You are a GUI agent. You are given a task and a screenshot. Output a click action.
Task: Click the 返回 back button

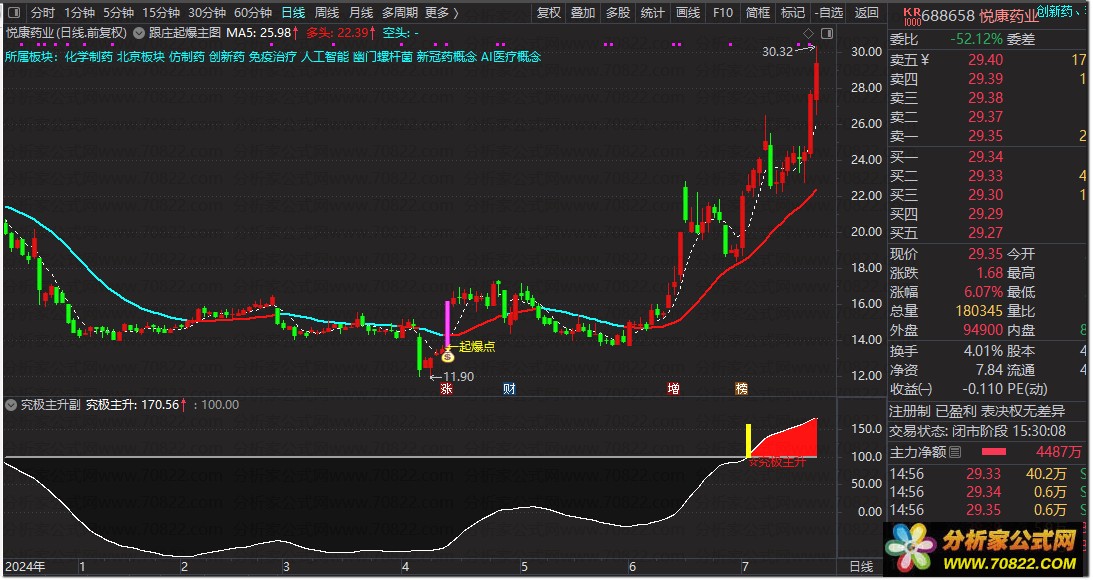(x=866, y=13)
